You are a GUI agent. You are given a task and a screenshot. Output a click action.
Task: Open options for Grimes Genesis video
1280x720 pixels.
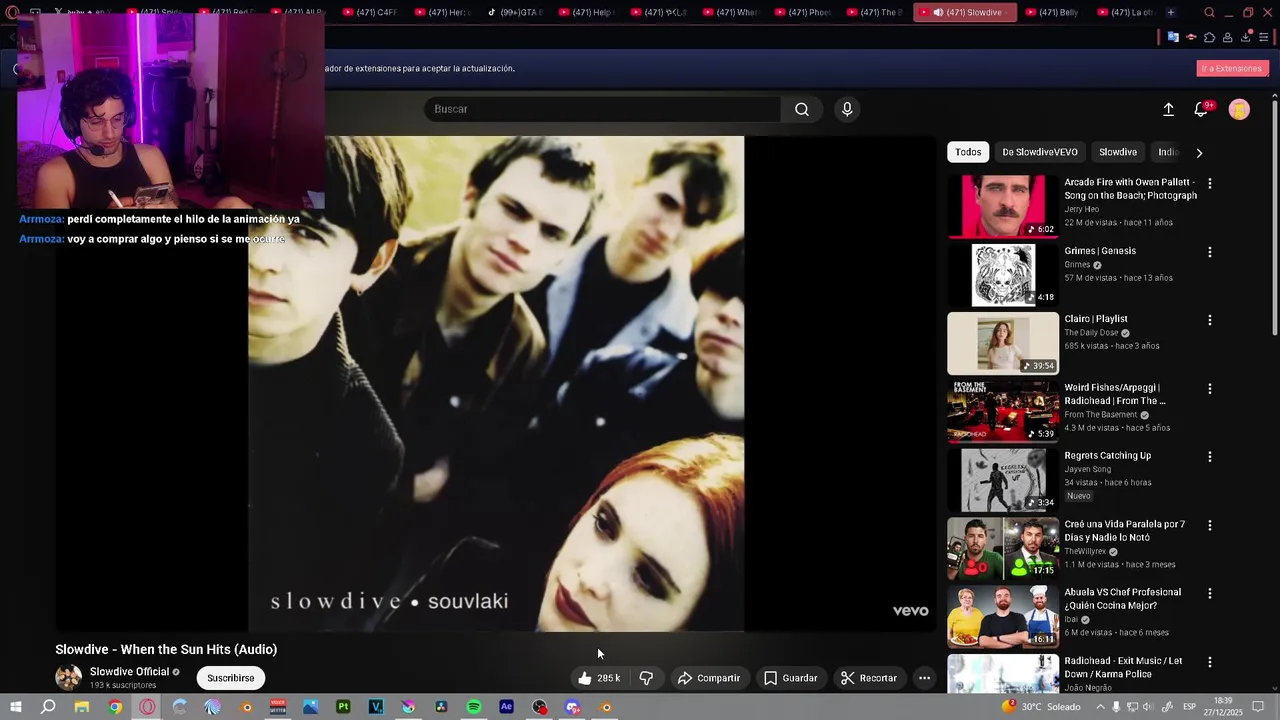[1209, 252]
